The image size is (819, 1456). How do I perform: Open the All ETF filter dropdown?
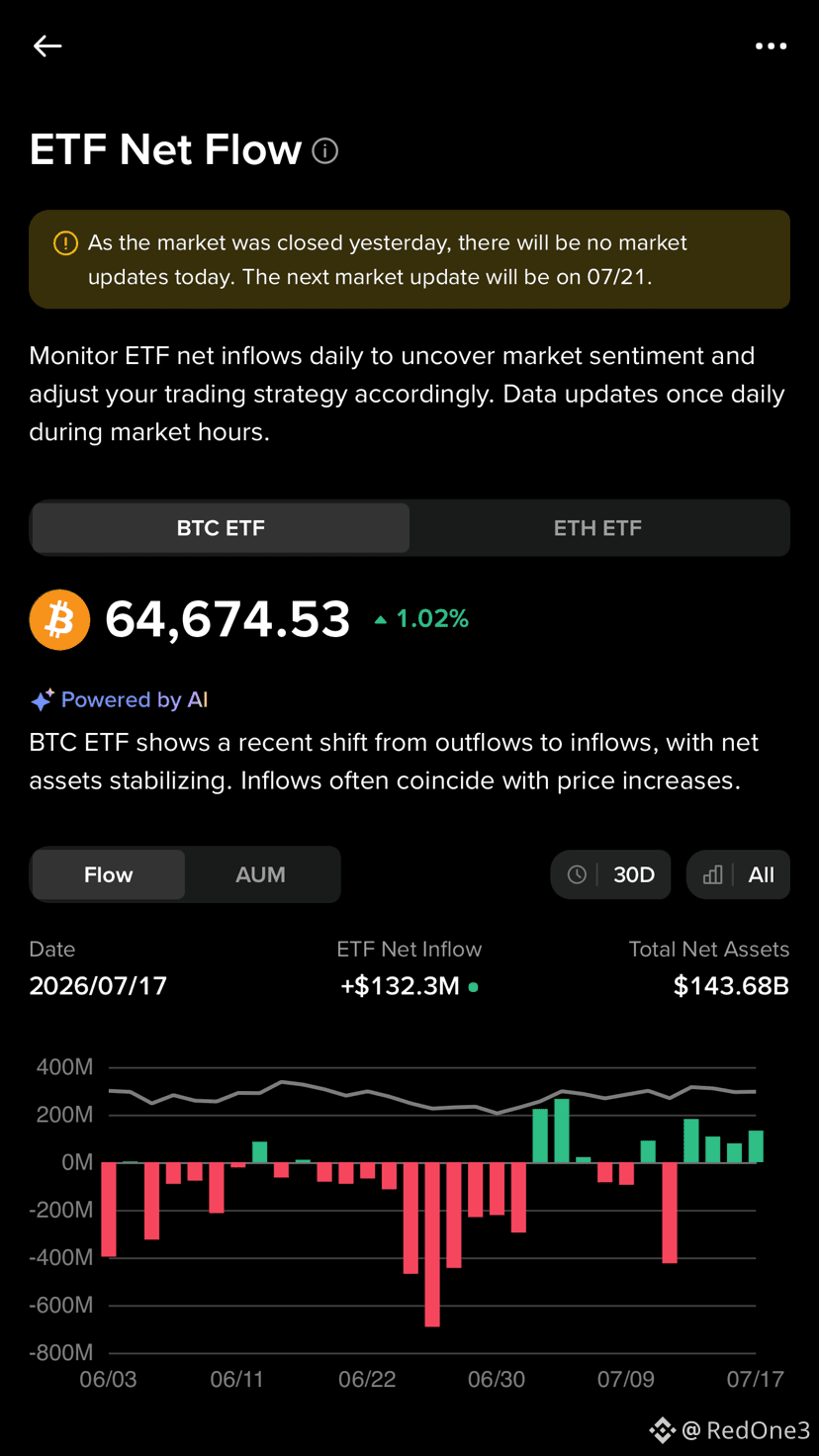click(738, 874)
